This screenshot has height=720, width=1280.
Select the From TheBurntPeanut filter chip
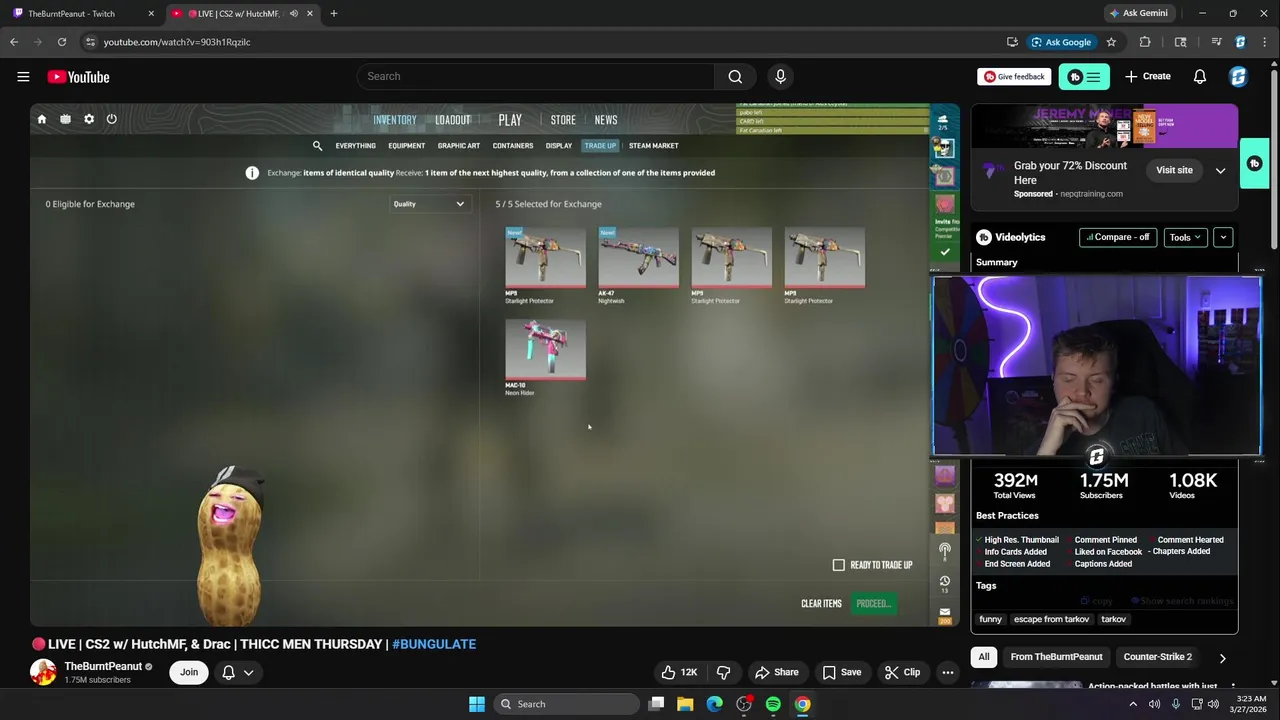pyautogui.click(x=1056, y=657)
